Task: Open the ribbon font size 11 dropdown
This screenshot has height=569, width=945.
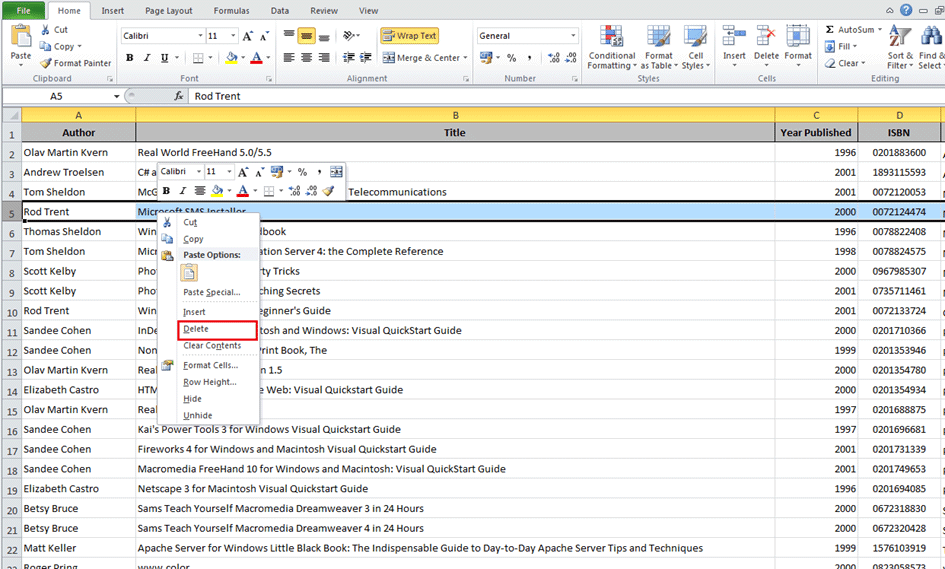Action: [233, 36]
